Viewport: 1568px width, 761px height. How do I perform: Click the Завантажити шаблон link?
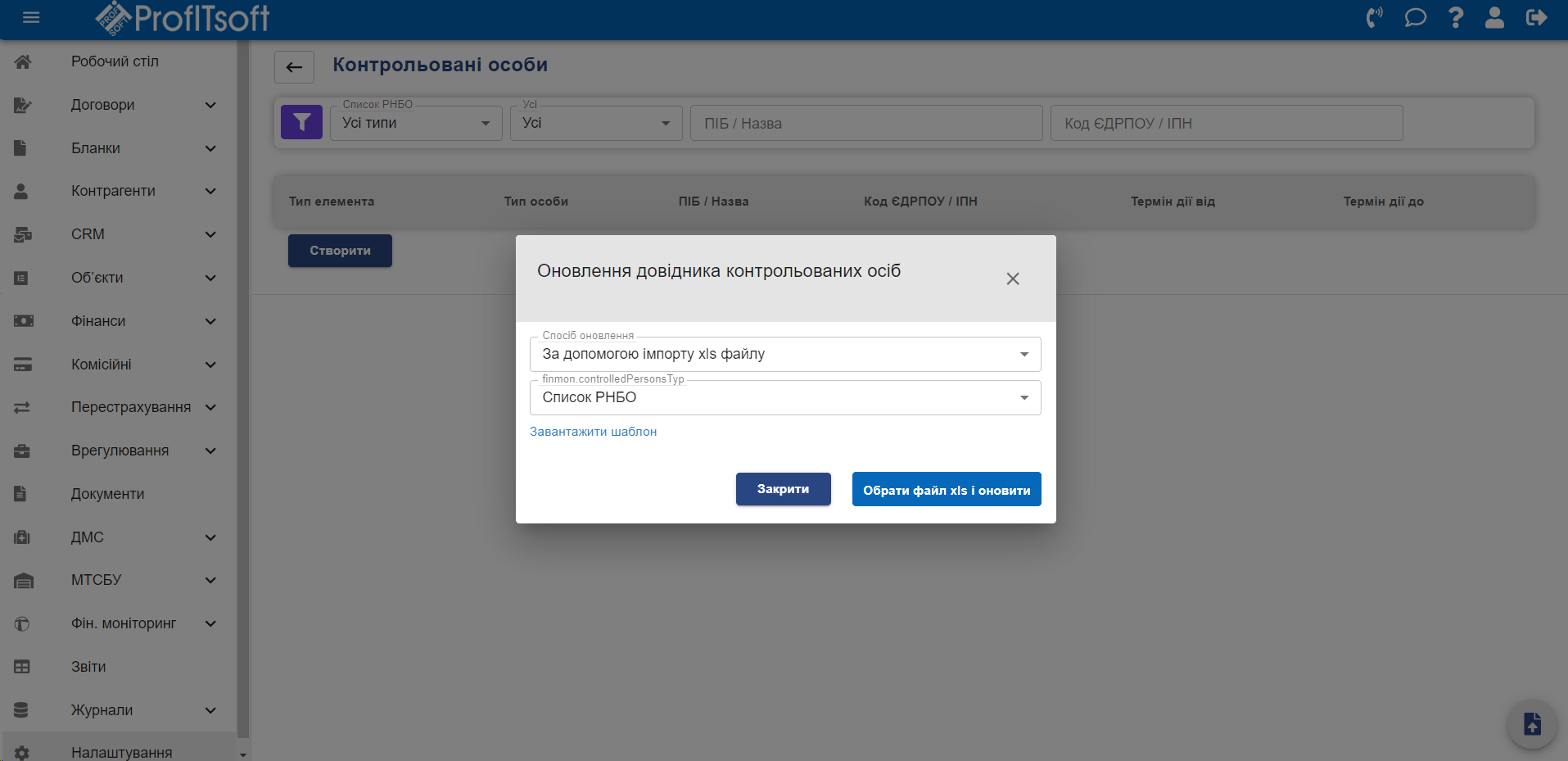pos(593,432)
